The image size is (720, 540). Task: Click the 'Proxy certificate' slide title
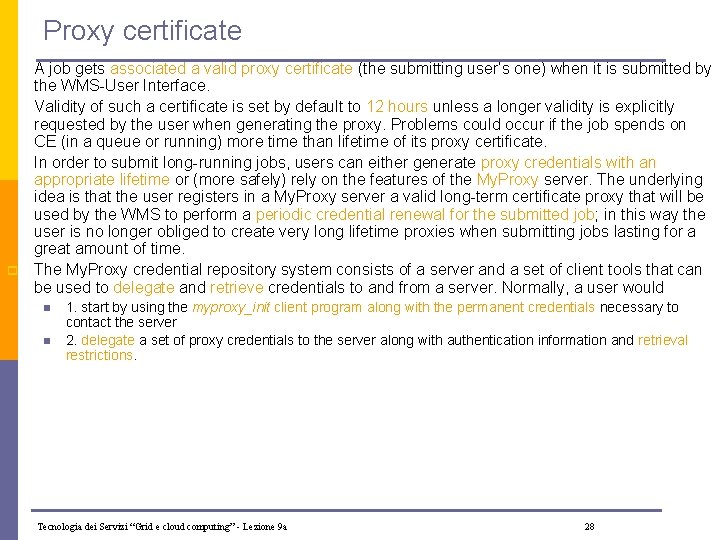point(142,32)
